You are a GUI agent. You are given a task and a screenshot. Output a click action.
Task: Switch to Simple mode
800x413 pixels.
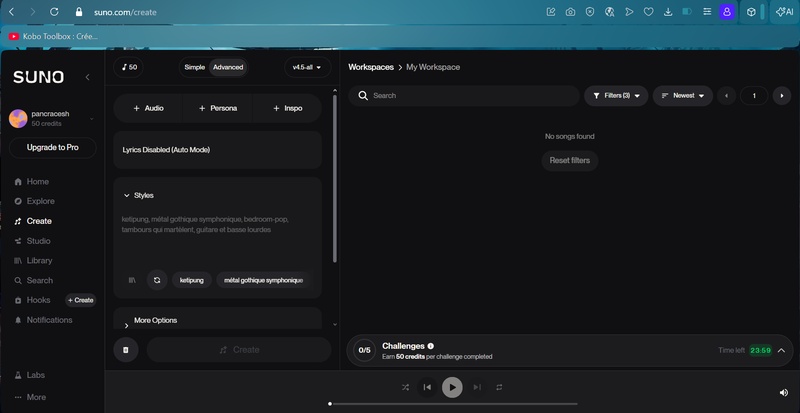[194, 67]
